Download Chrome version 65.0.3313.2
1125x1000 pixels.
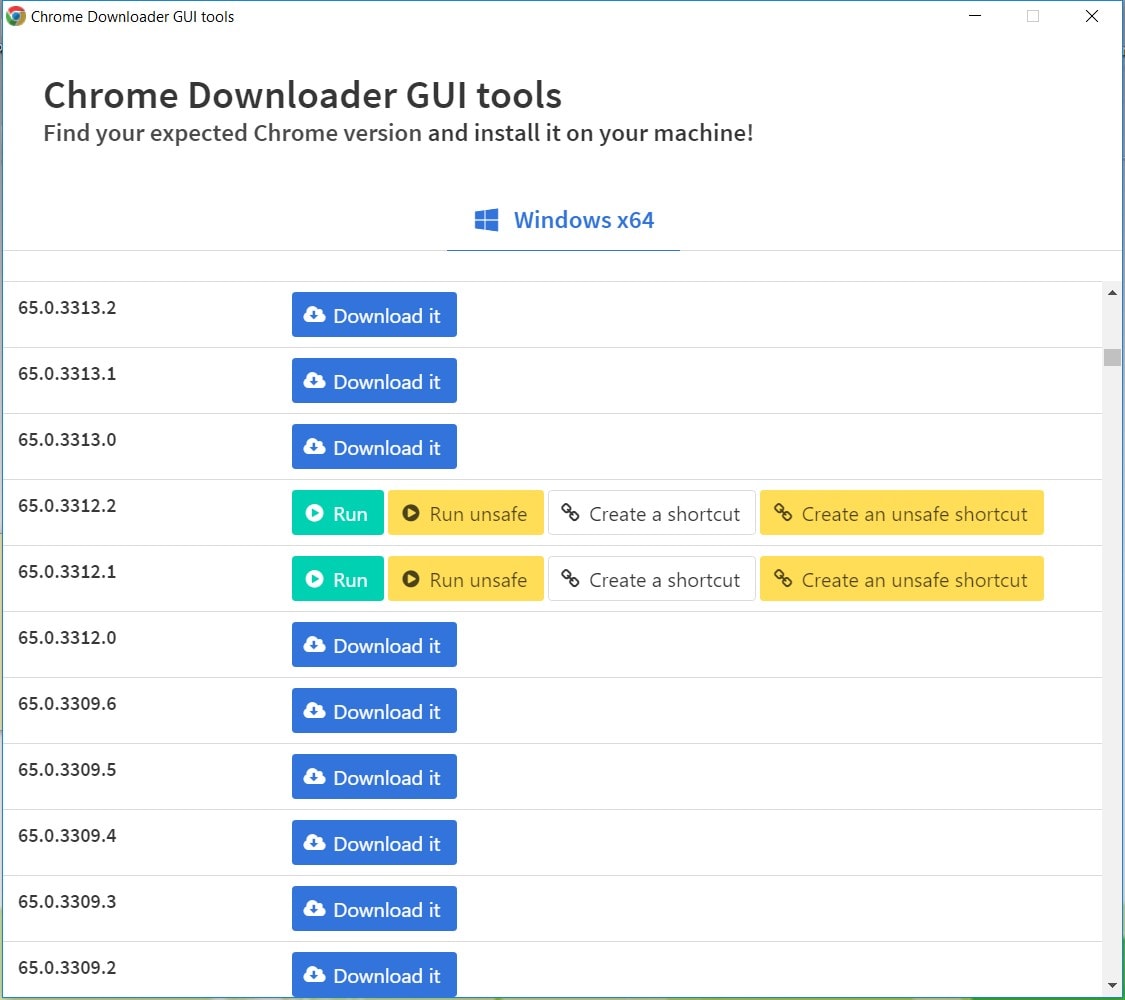click(x=374, y=314)
